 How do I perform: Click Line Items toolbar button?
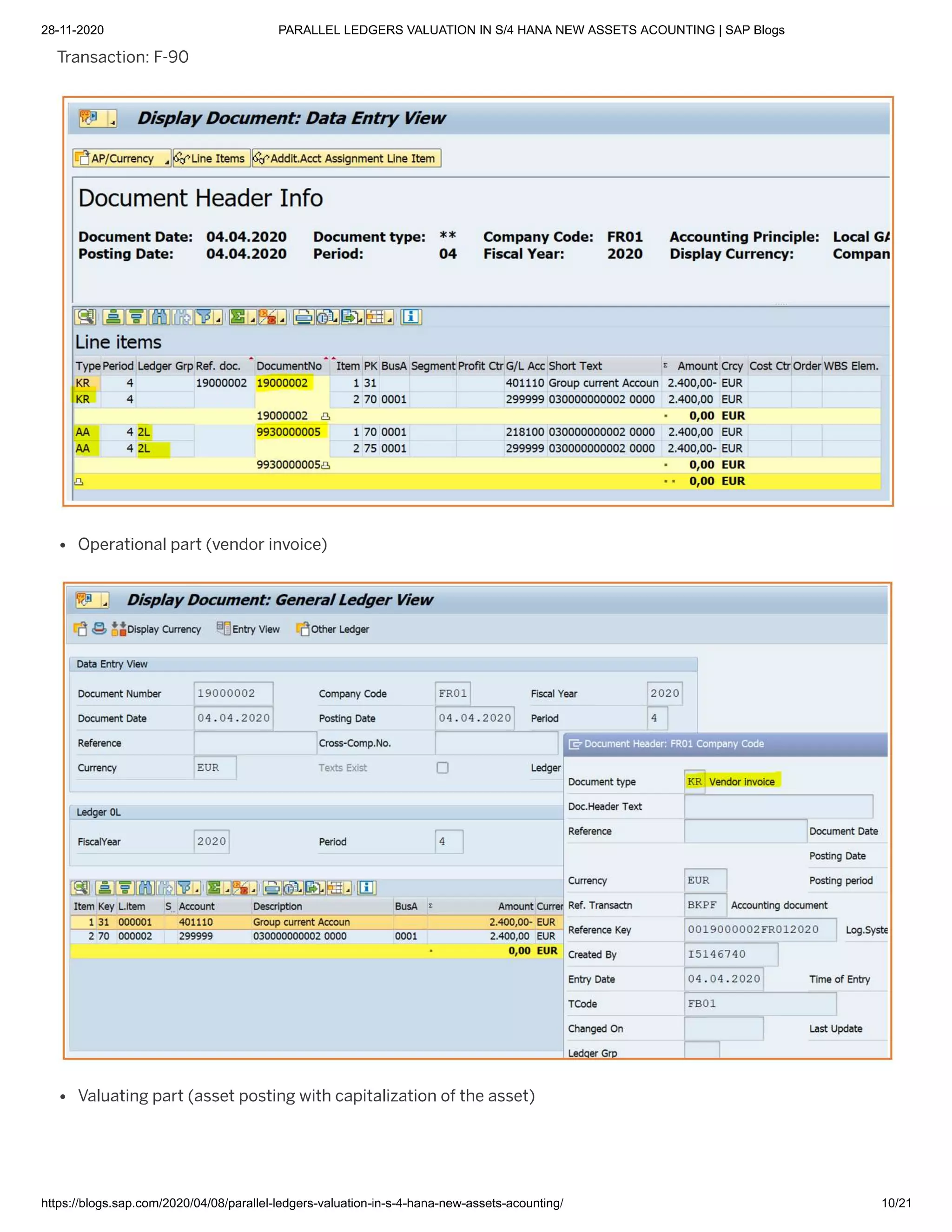click(212, 159)
